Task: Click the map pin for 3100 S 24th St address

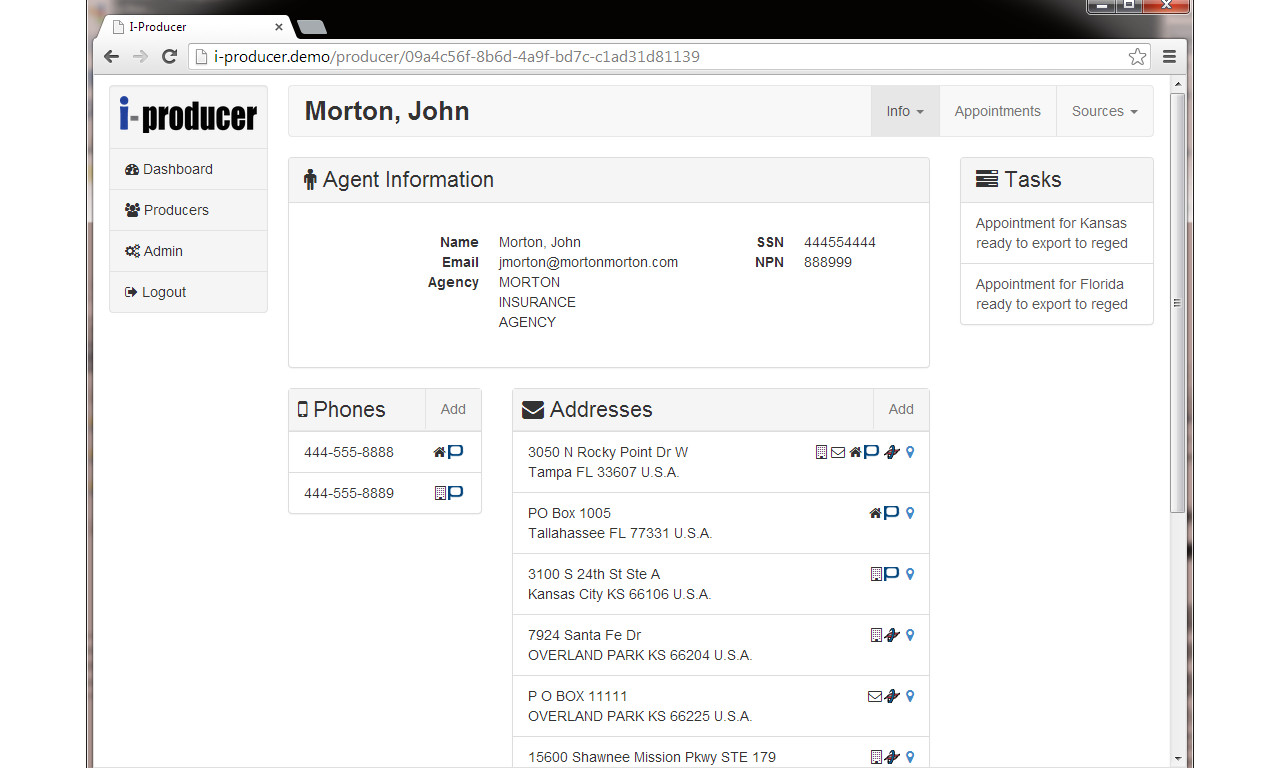Action: pos(910,574)
